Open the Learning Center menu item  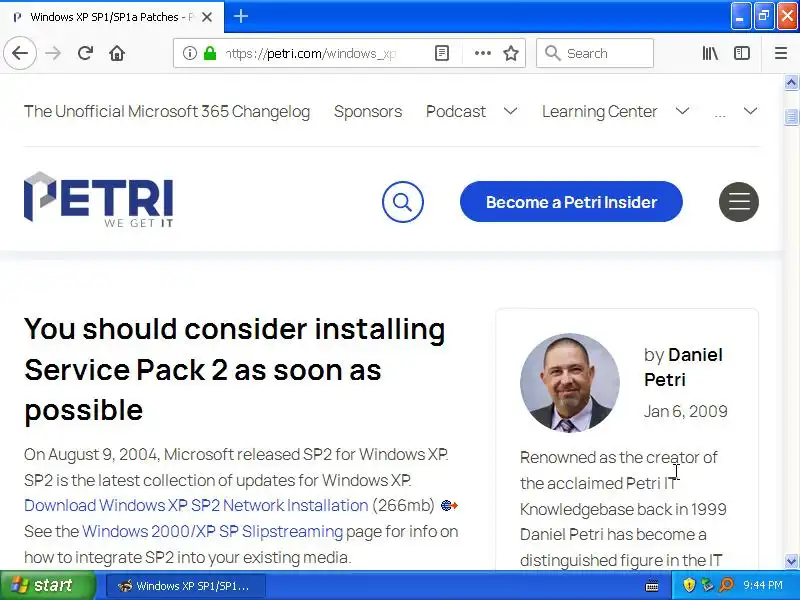click(x=599, y=111)
